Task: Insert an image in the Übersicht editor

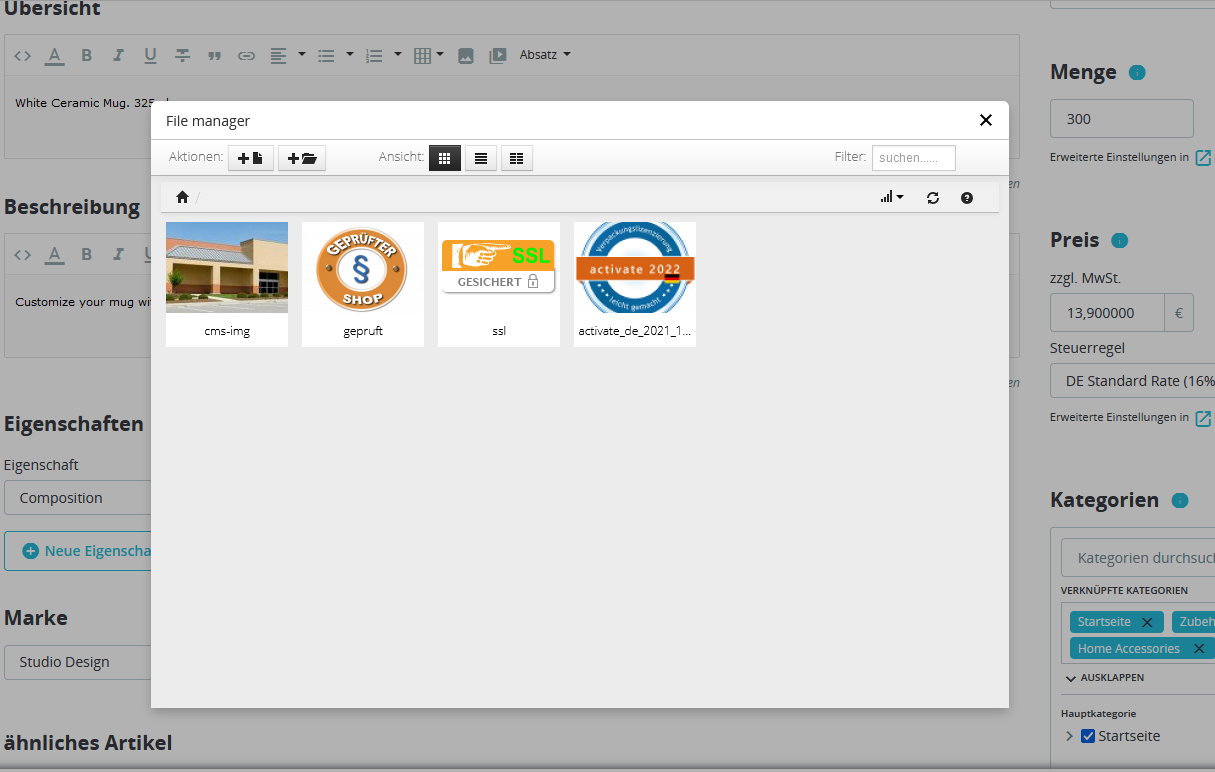Action: click(466, 55)
